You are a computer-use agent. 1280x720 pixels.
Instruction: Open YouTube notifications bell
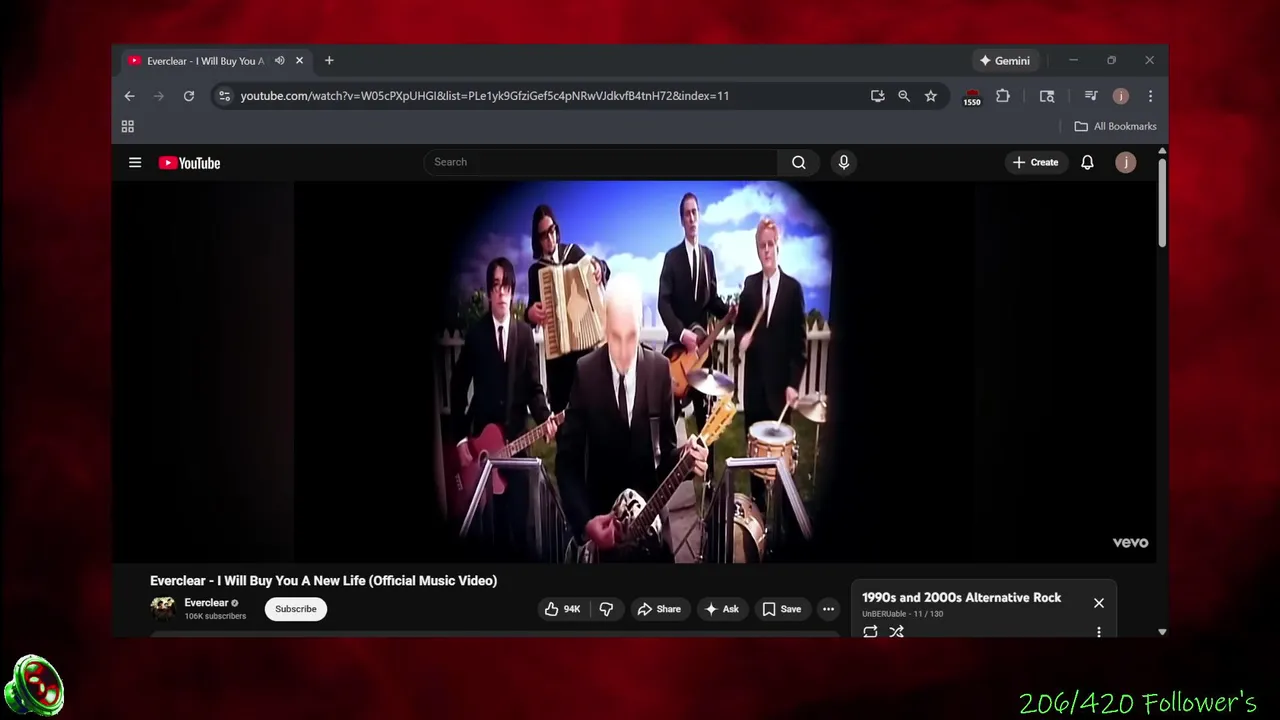coord(1087,162)
